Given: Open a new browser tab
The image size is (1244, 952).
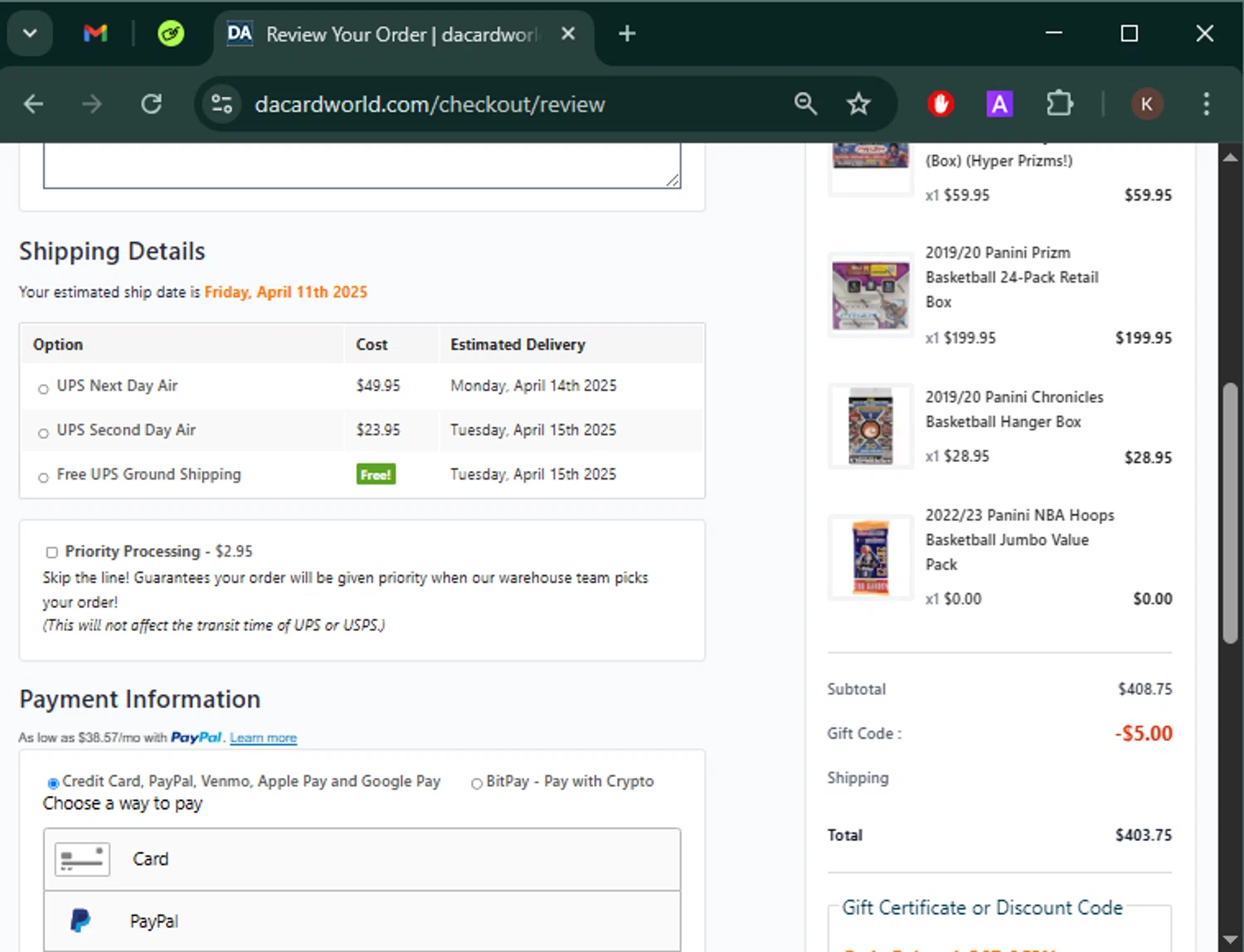Looking at the screenshot, I should [627, 34].
